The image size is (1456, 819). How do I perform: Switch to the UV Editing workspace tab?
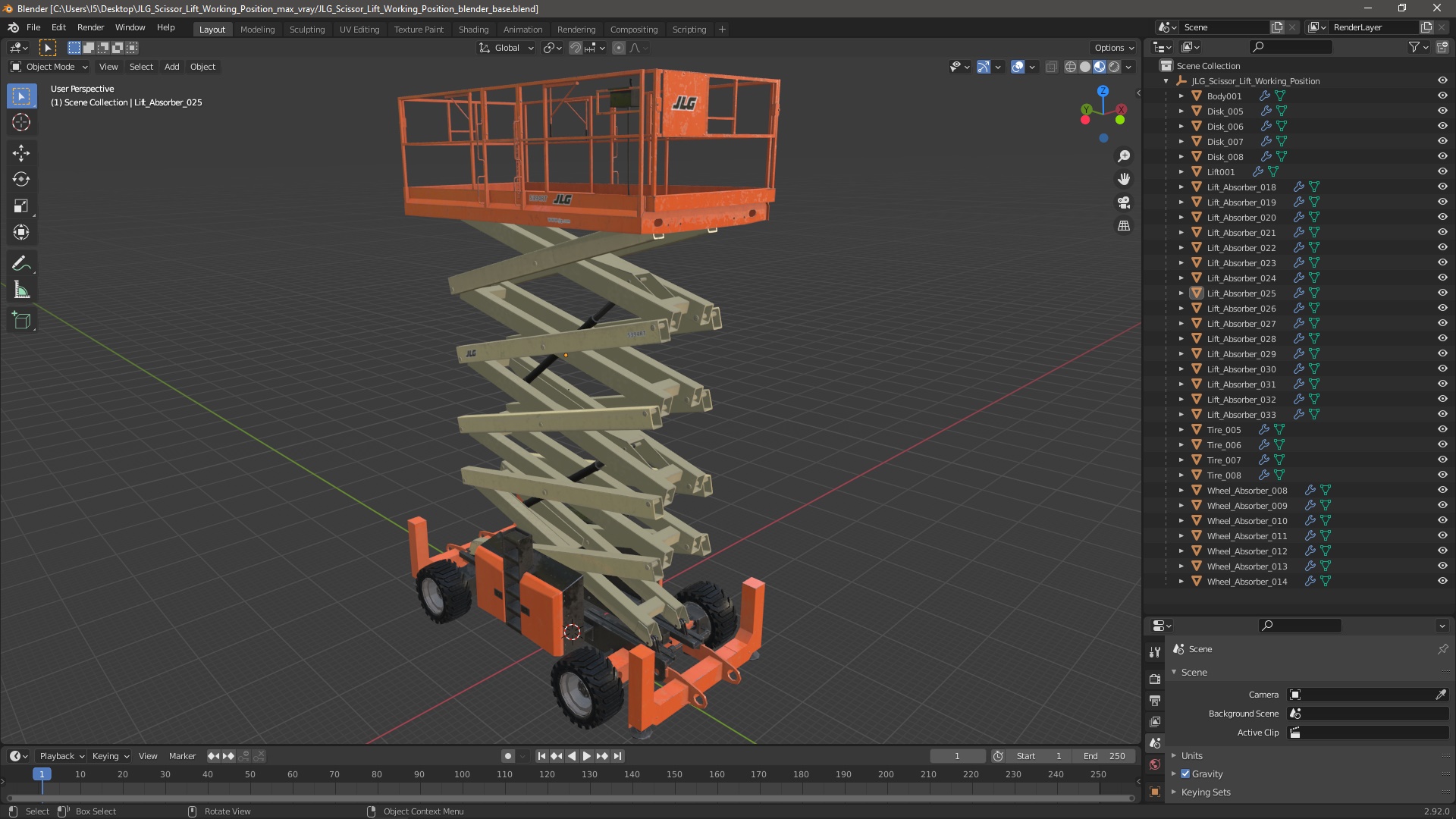pos(359,30)
